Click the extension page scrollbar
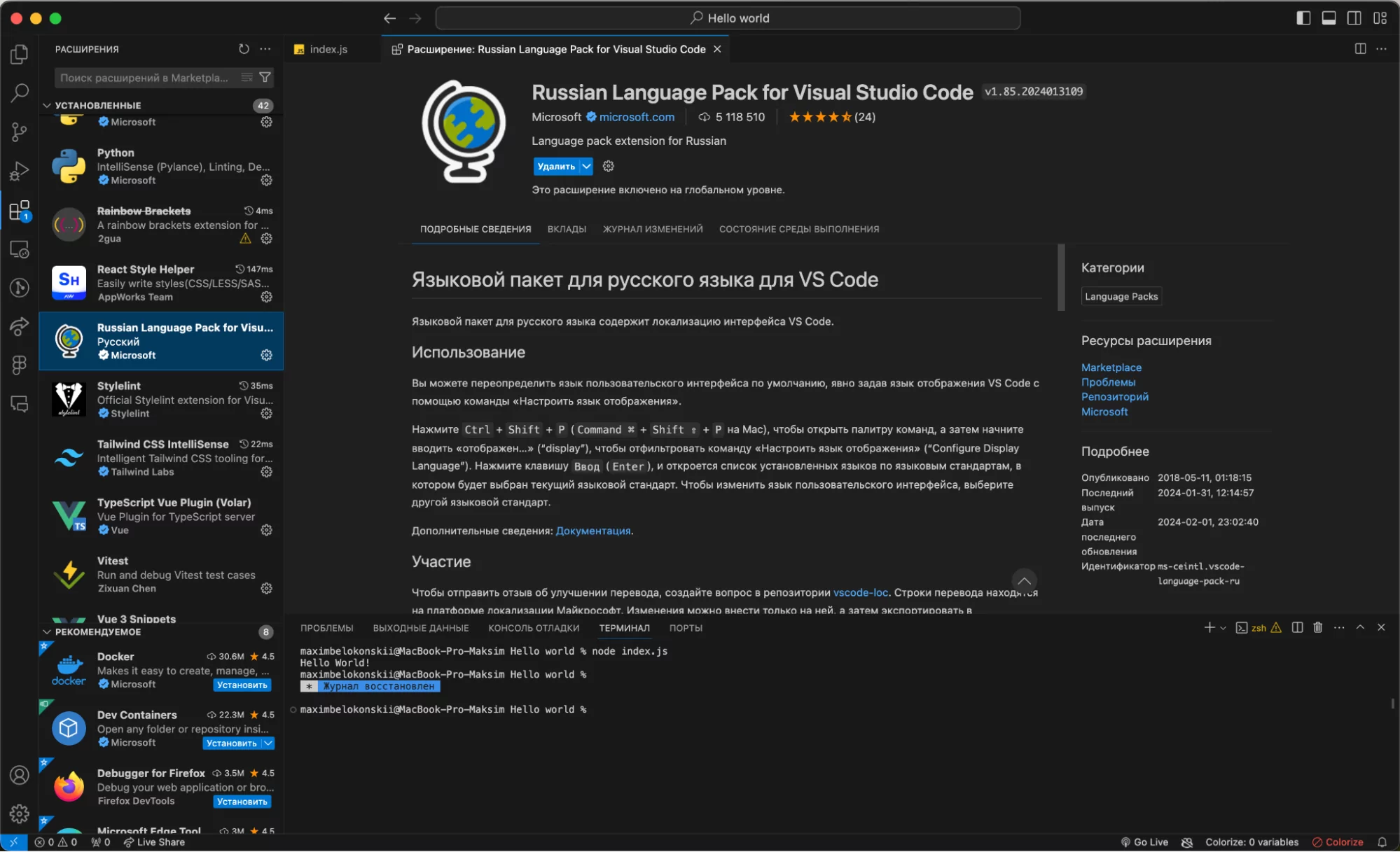This screenshot has height=852, width=1400. pos(1061,277)
